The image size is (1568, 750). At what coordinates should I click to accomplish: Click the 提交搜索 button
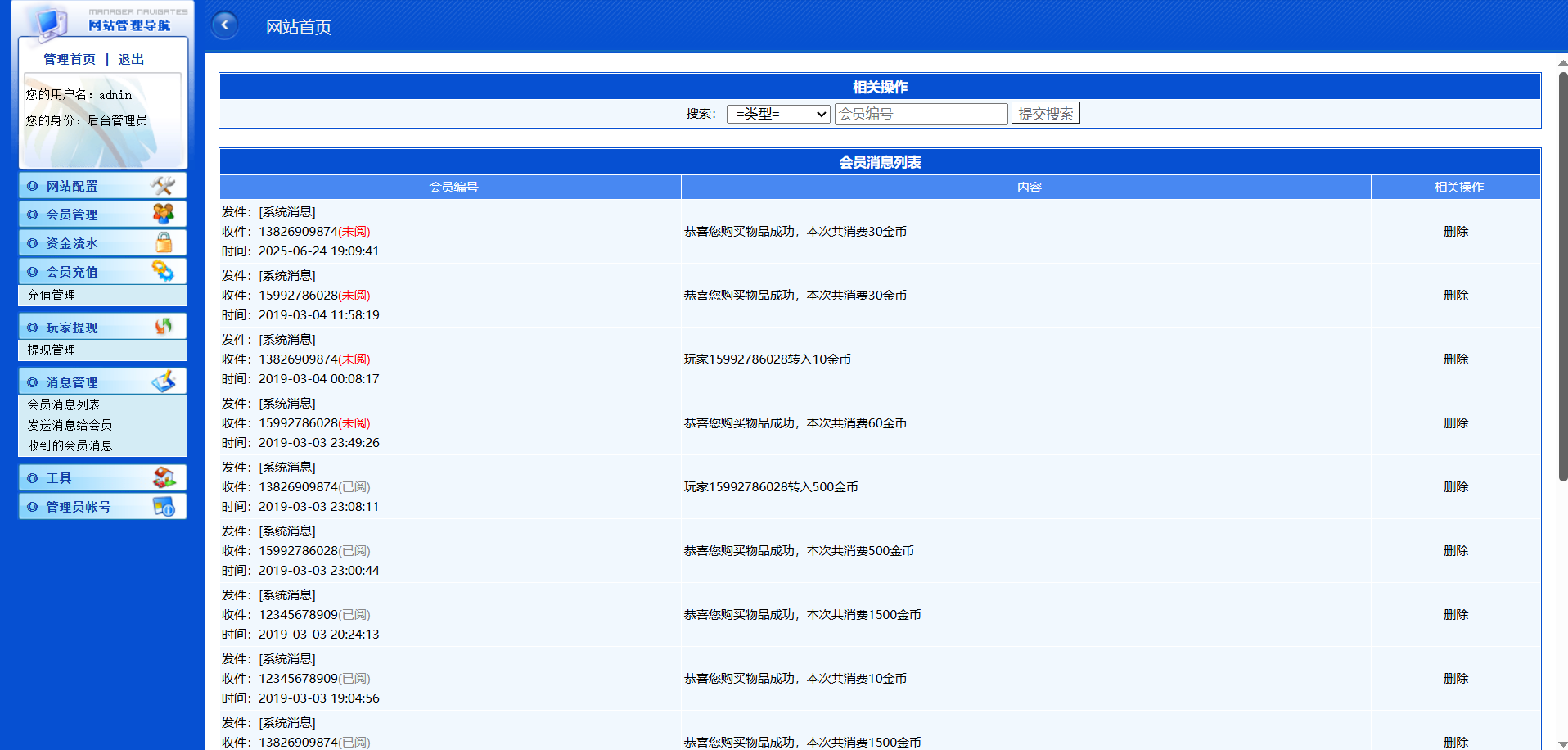[x=1046, y=113]
